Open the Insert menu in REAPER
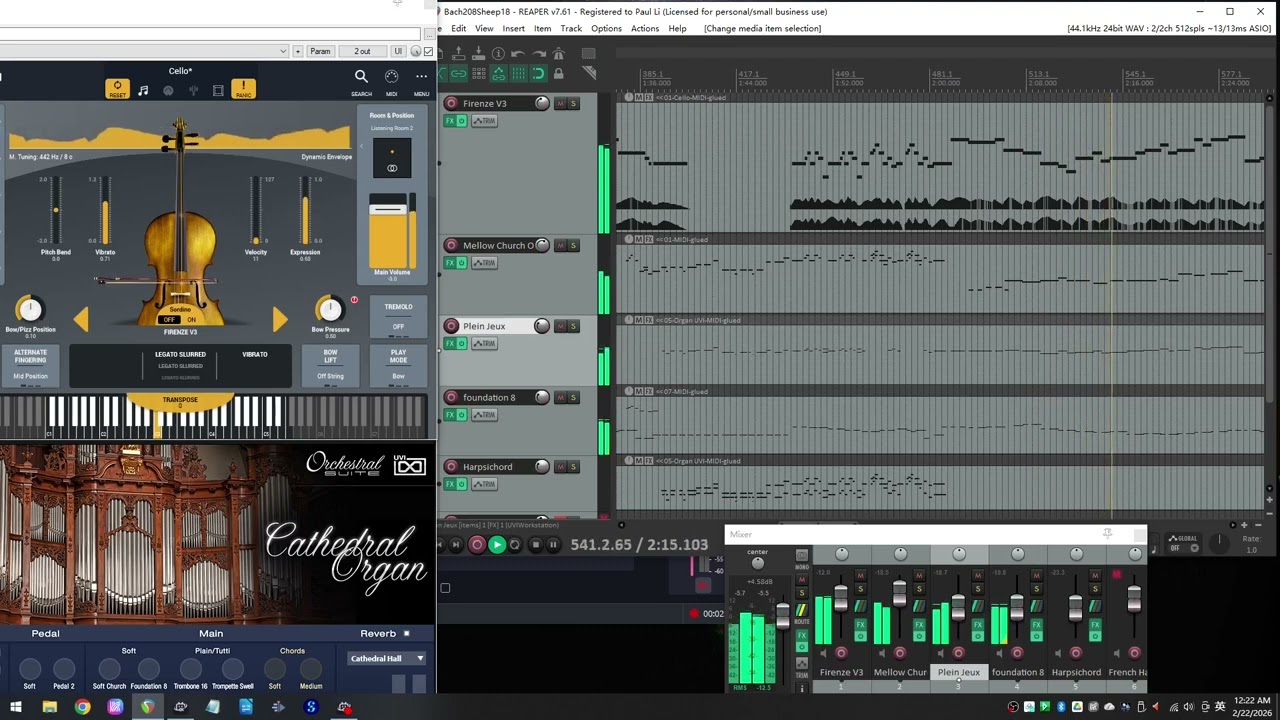Viewport: 1280px width, 720px height. (514, 28)
